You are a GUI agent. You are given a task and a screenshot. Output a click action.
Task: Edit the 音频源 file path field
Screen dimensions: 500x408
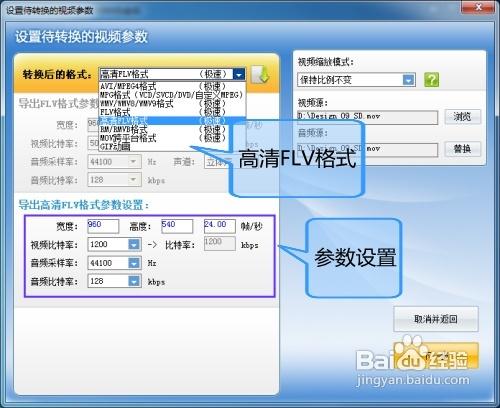(367, 149)
